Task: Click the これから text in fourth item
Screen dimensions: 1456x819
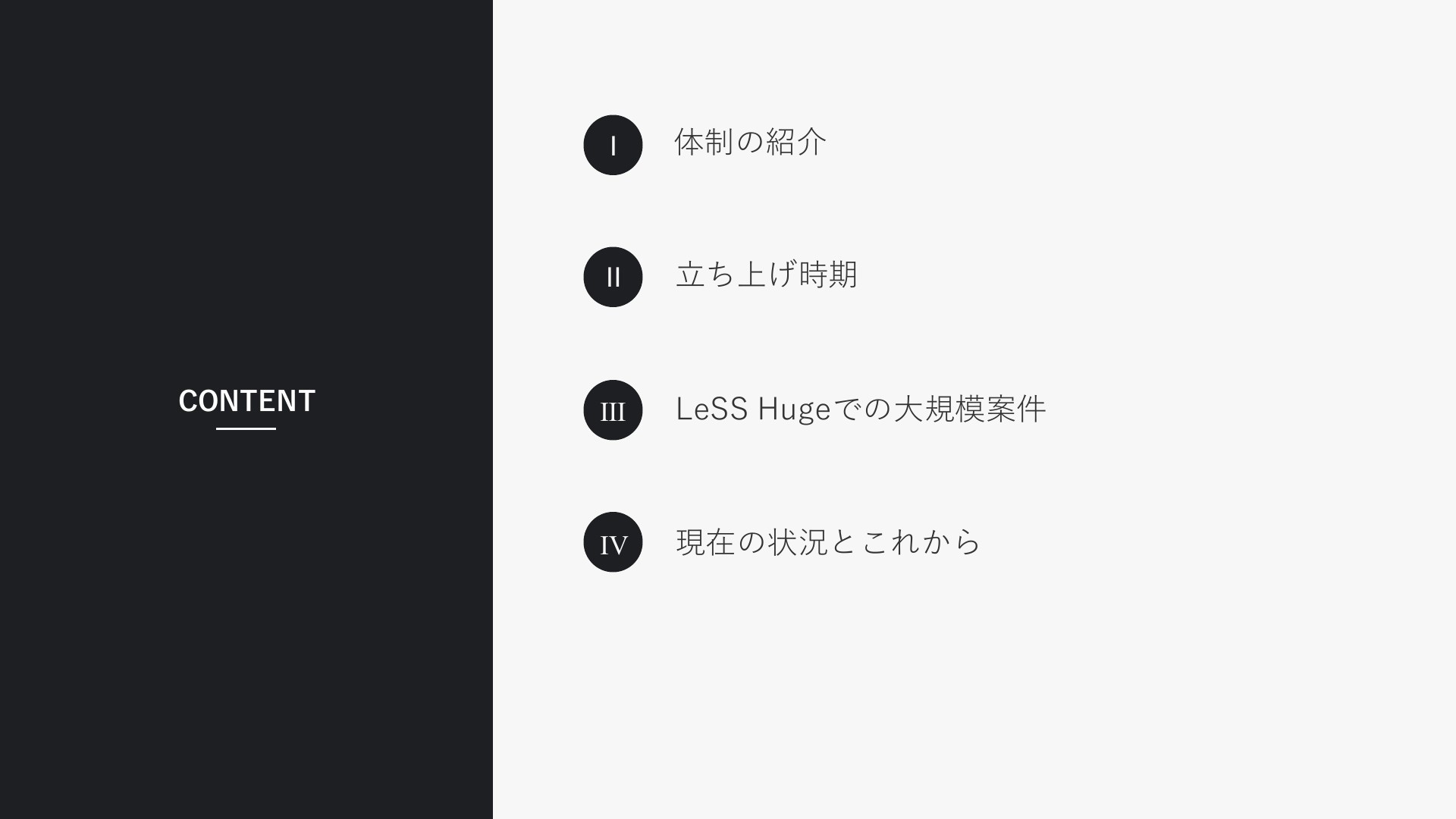Action: 921,542
